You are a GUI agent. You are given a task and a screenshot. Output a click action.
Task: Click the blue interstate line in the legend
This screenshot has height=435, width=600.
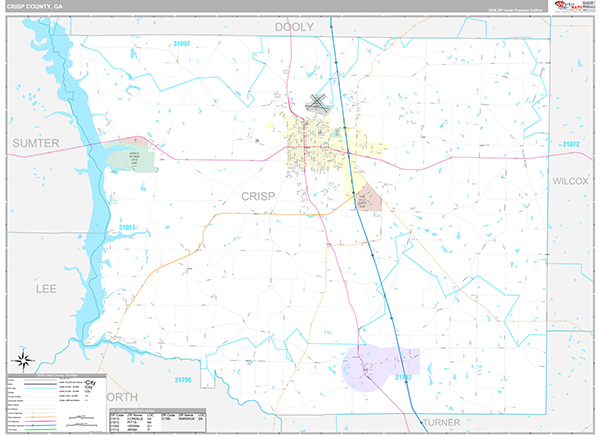point(40,425)
